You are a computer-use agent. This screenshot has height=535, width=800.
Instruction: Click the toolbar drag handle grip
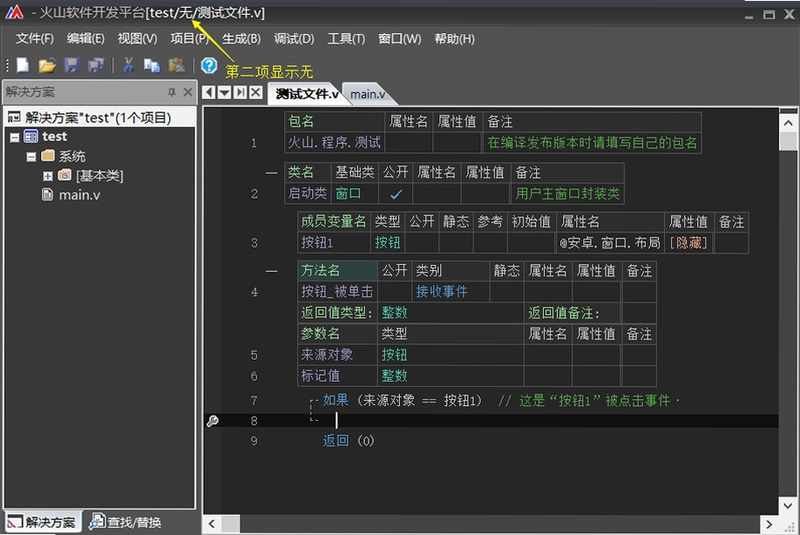(7, 65)
